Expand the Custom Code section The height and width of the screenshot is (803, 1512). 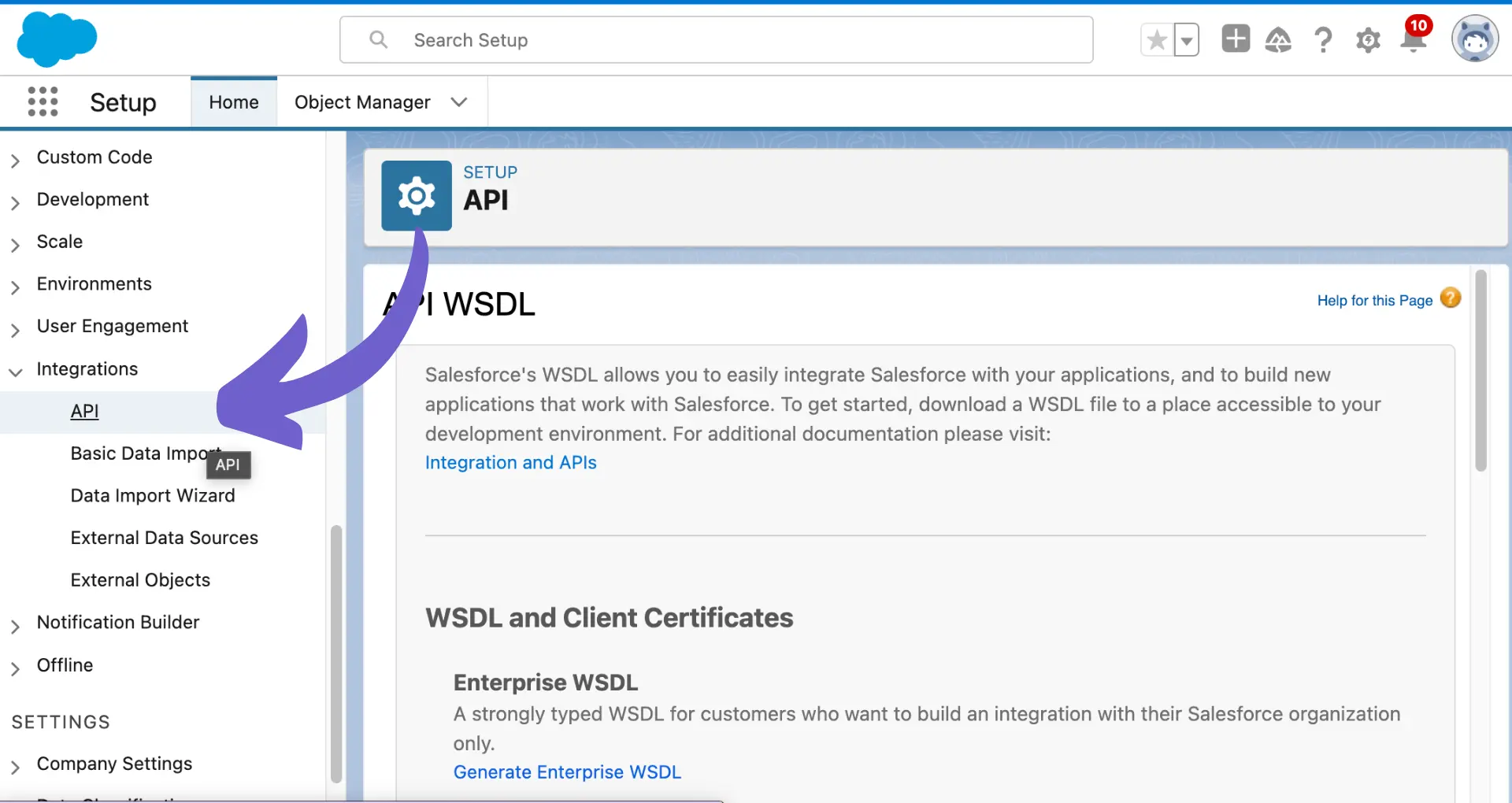[15, 161]
